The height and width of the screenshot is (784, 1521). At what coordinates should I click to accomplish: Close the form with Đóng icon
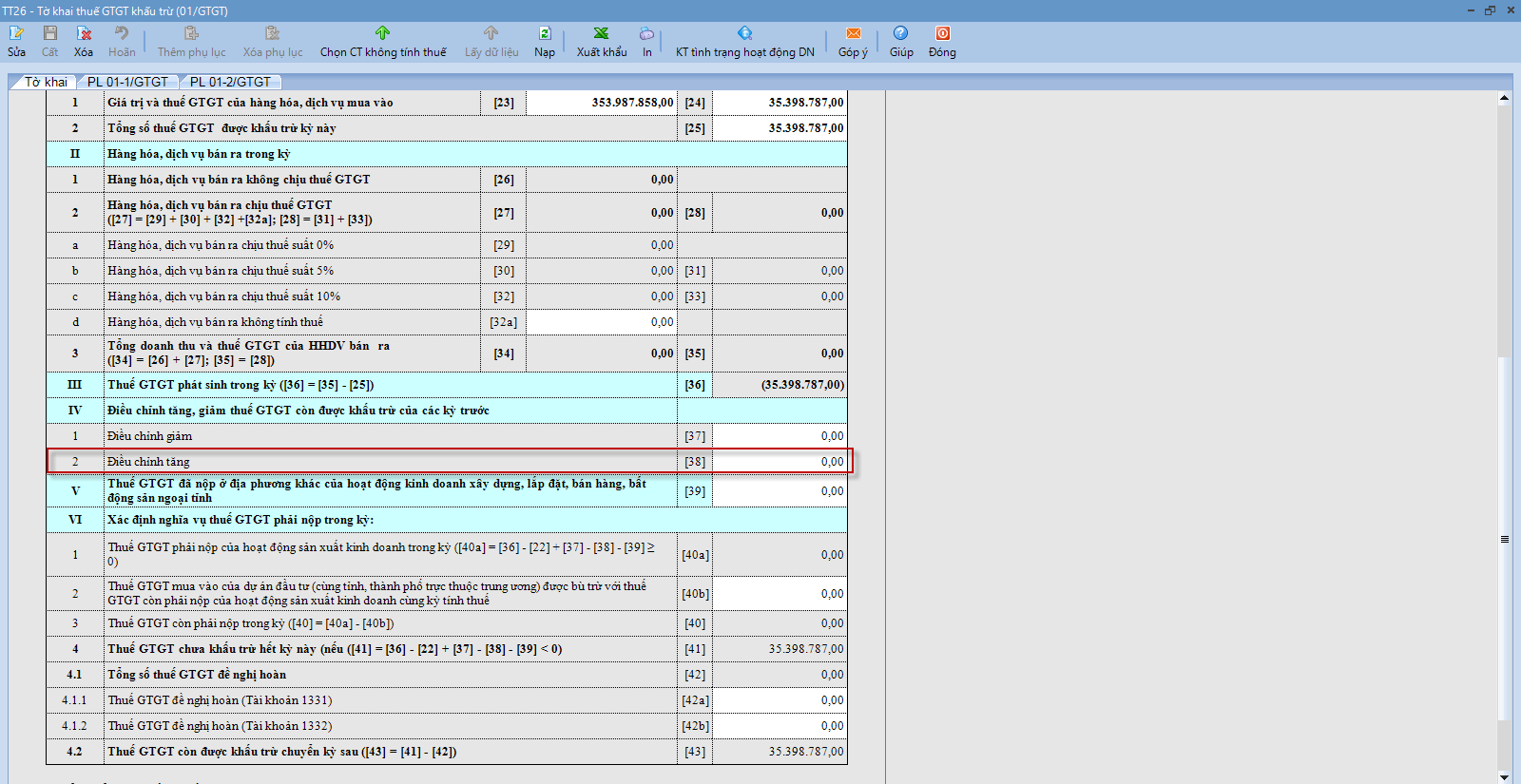[x=942, y=34]
